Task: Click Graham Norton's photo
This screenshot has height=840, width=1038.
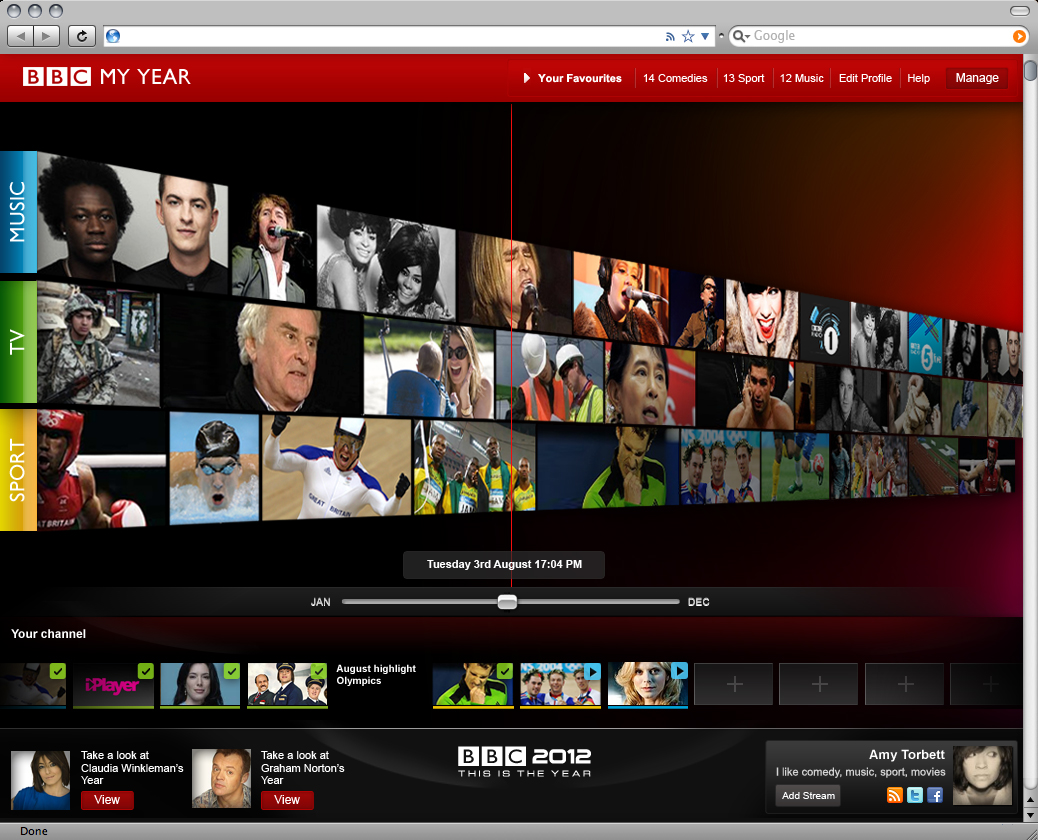Action: click(221, 778)
